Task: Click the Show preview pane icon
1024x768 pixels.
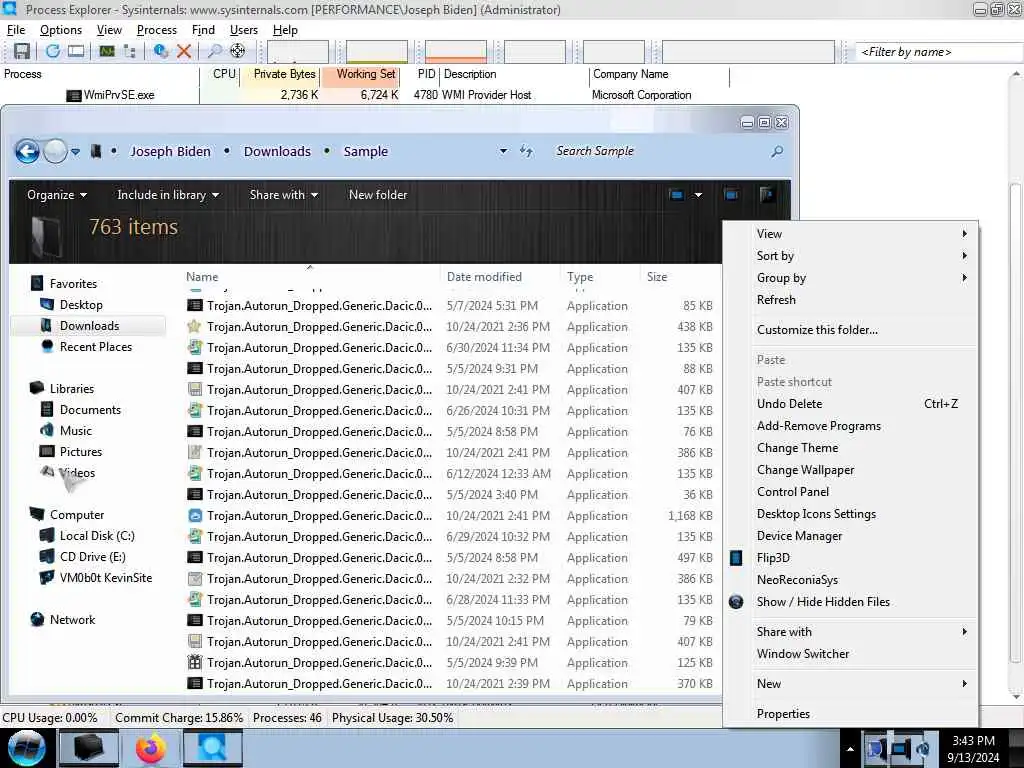Action: click(x=731, y=195)
